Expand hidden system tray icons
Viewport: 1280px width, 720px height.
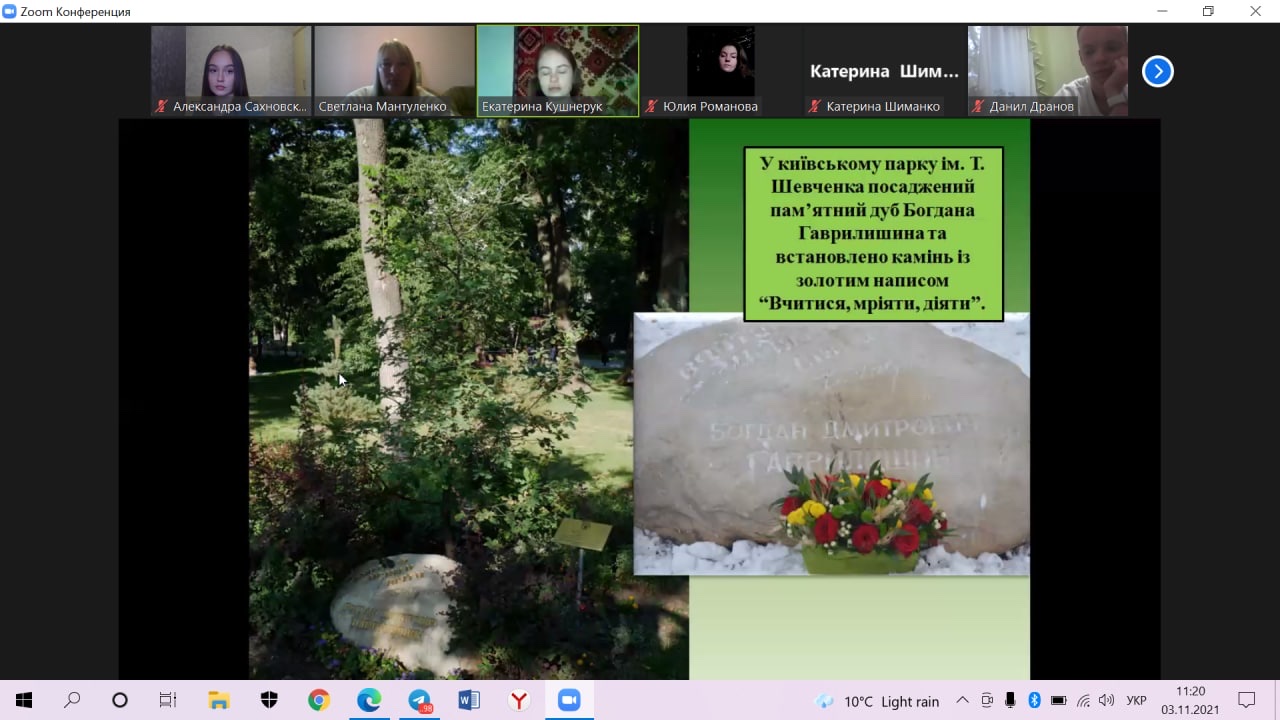[962, 700]
